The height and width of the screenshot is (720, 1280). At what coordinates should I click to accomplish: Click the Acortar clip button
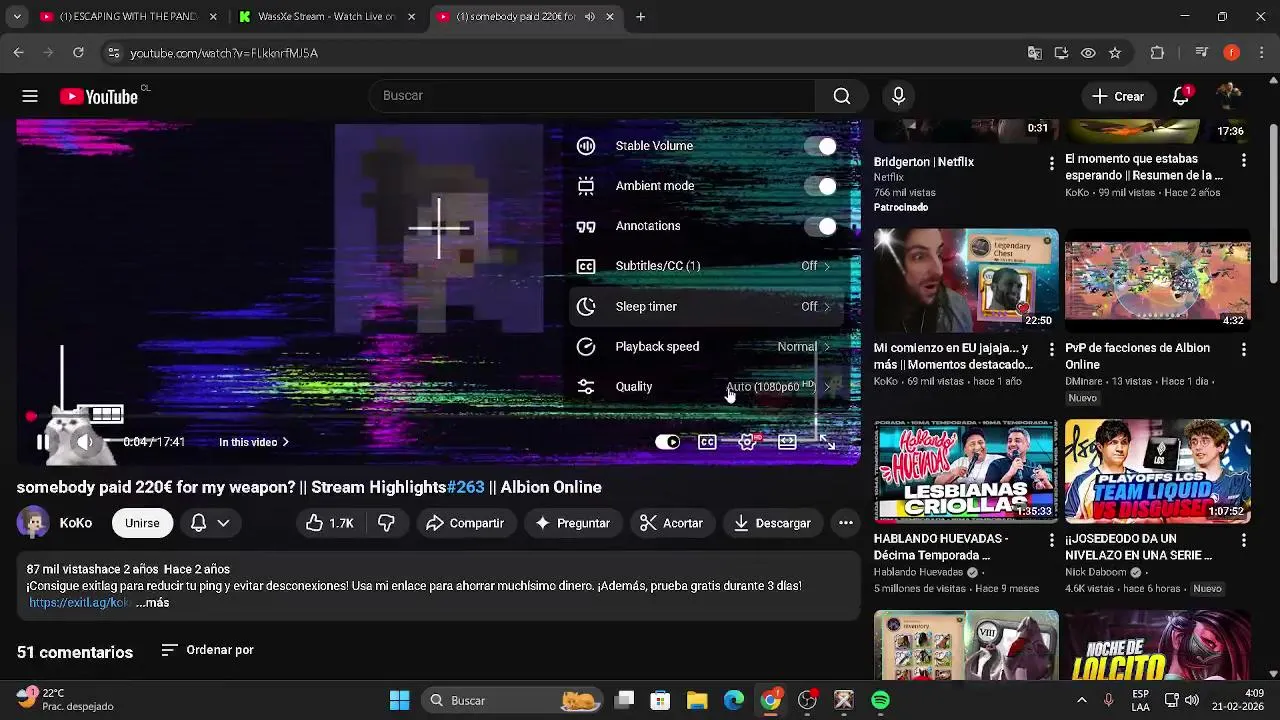coord(672,523)
